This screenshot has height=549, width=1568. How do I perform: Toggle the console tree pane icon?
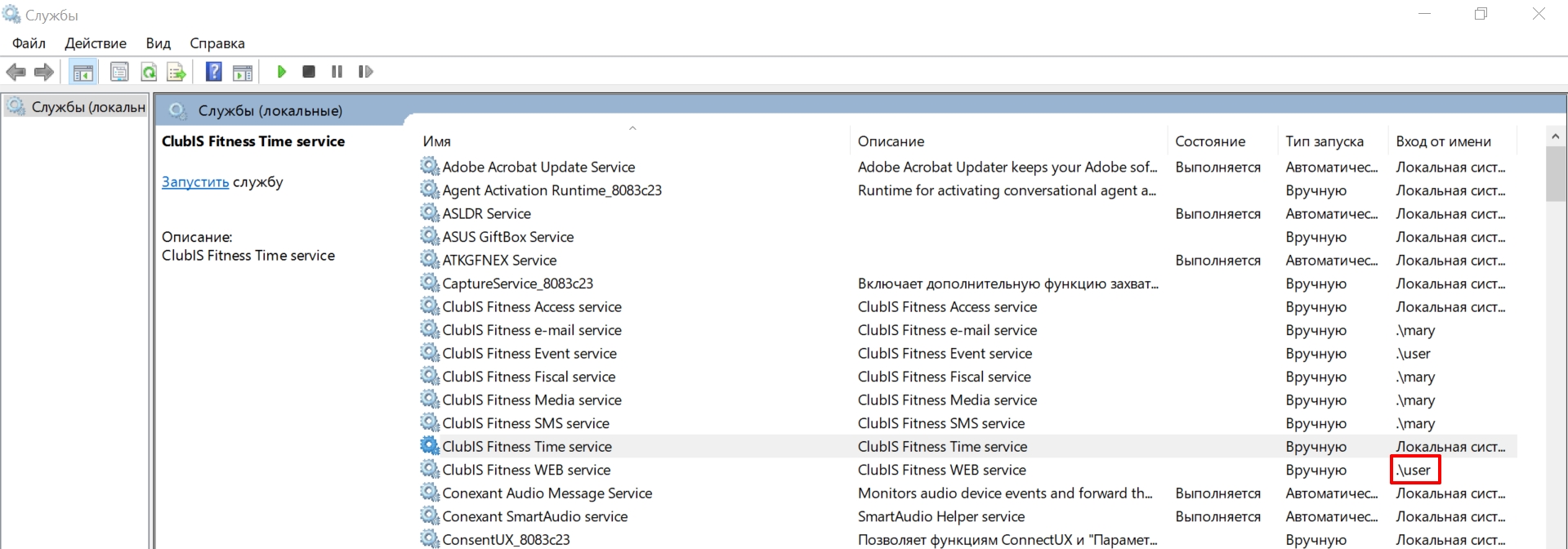83,72
